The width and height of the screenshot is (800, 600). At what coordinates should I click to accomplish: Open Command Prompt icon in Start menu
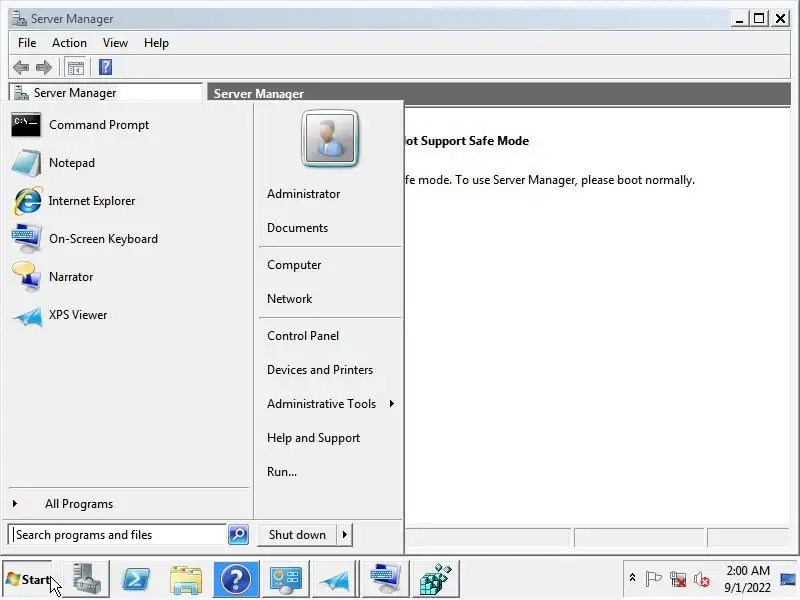coord(26,125)
